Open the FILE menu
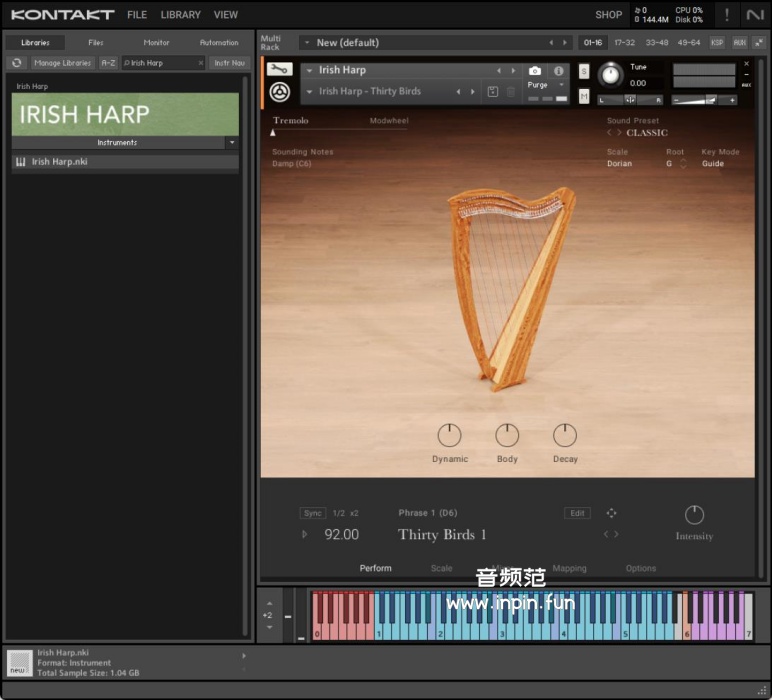This screenshot has height=700, width=772. coord(137,15)
